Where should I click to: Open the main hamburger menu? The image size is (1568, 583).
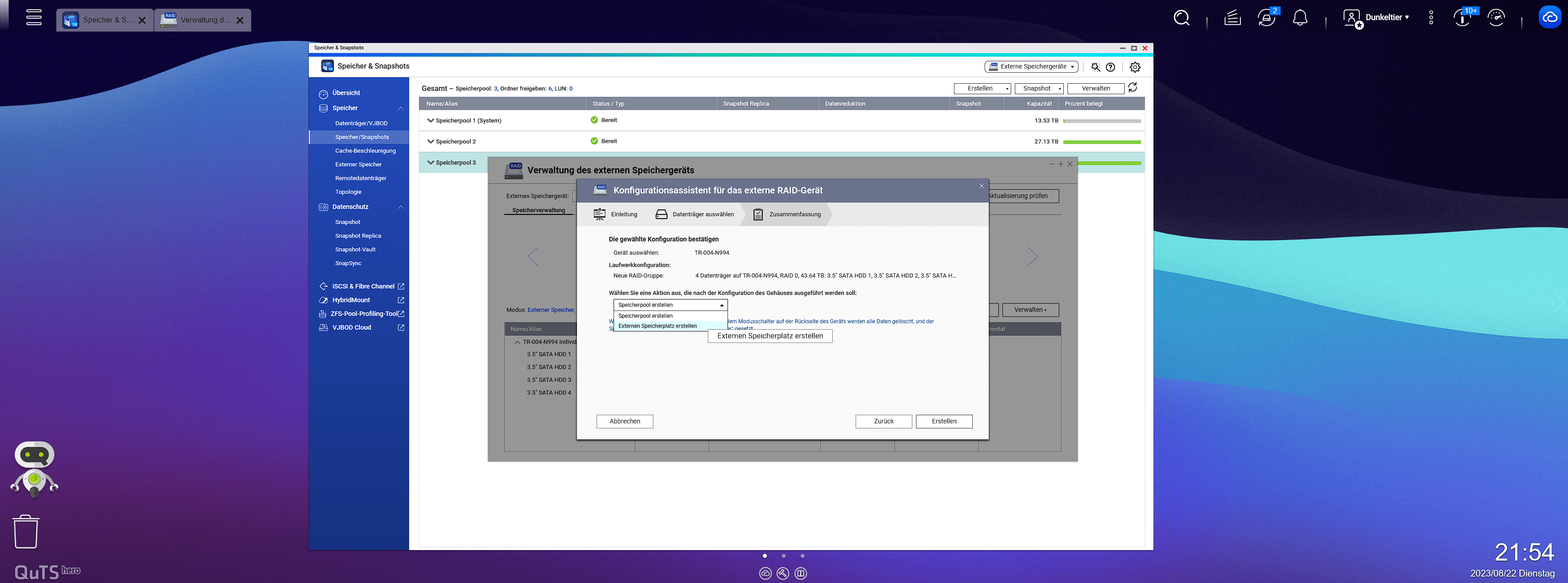pyautogui.click(x=34, y=17)
